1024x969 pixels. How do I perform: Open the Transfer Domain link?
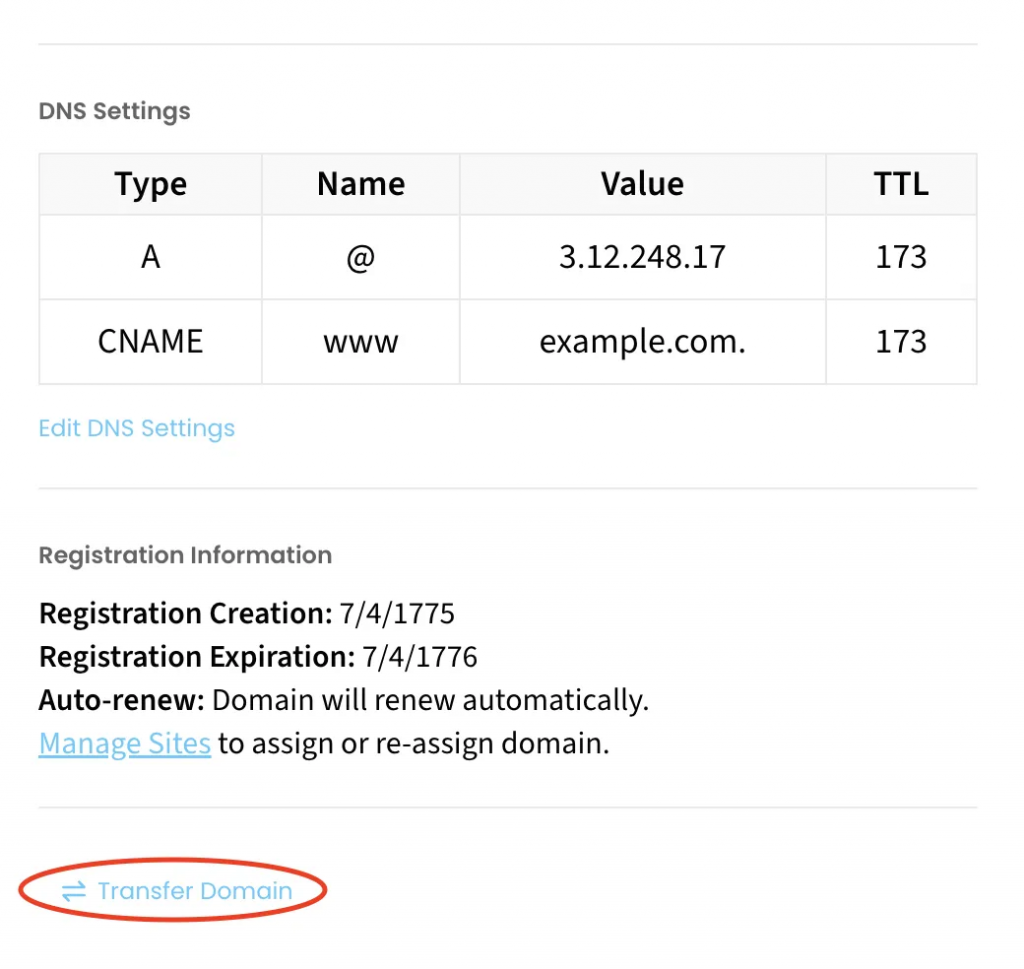[194, 891]
